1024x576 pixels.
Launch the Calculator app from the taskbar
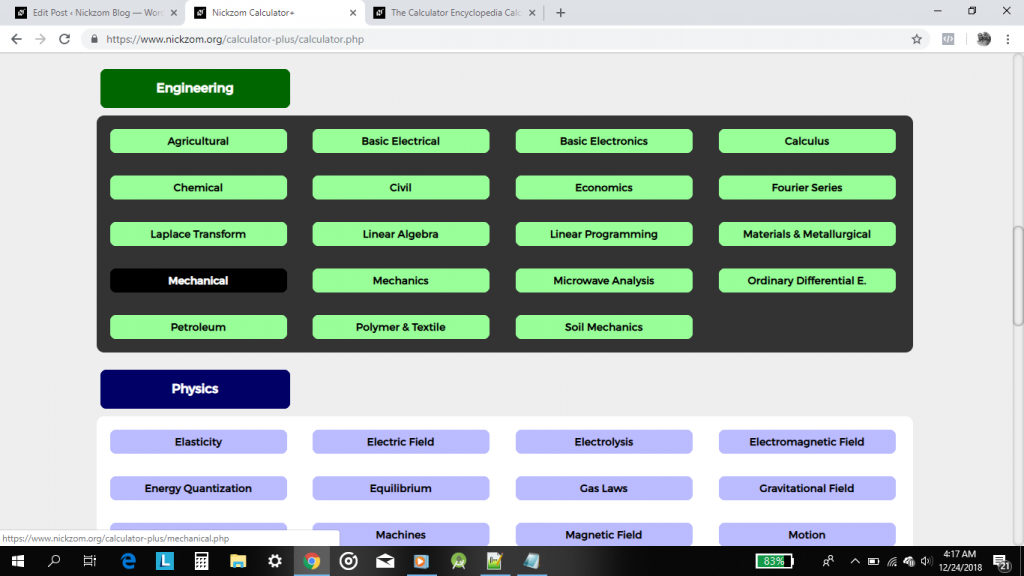coord(201,561)
